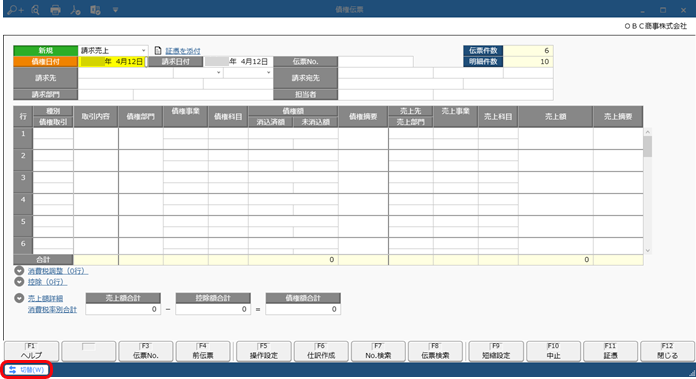Click the F7 No.検索 function button

coord(378,351)
